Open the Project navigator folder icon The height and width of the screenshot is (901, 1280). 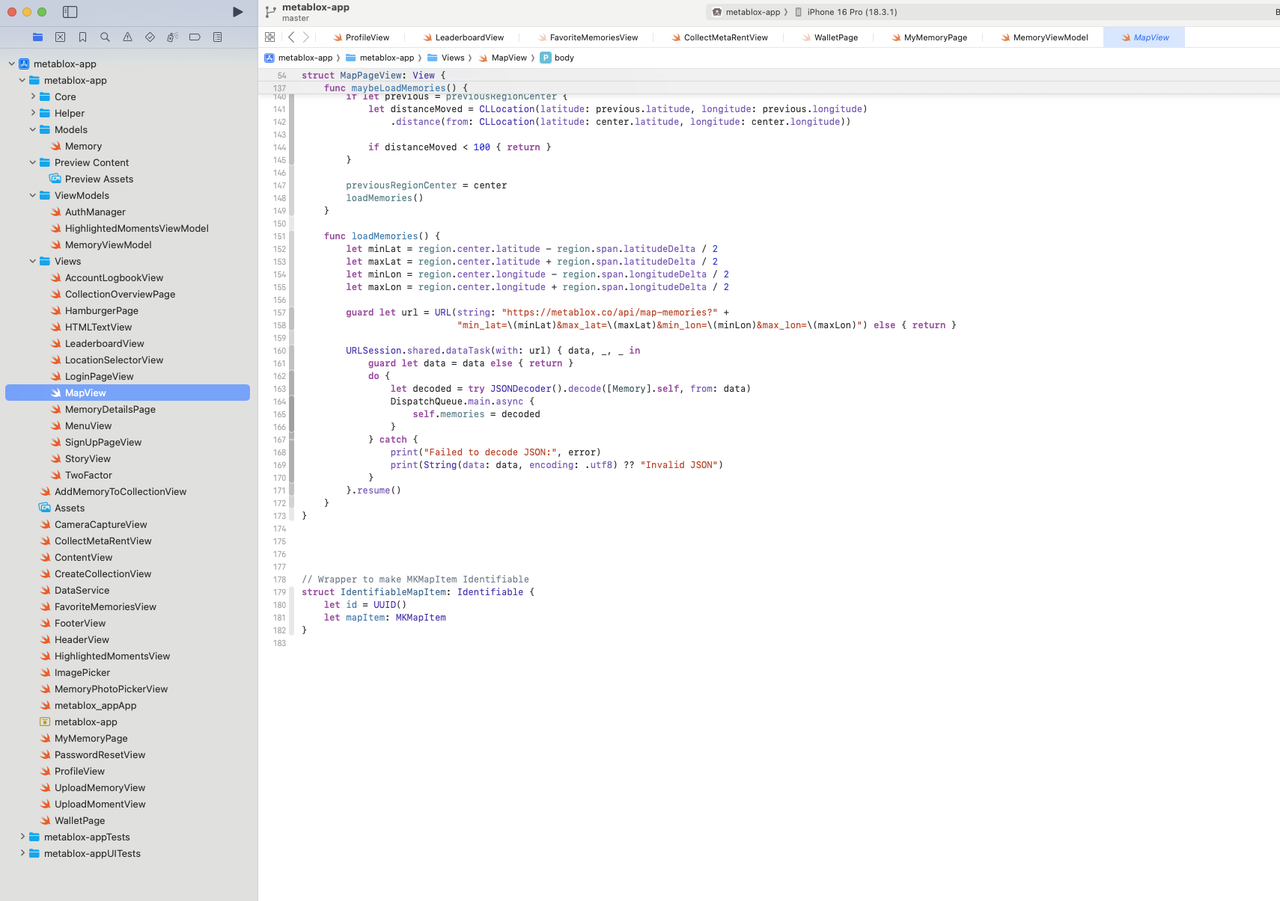(38, 37)
